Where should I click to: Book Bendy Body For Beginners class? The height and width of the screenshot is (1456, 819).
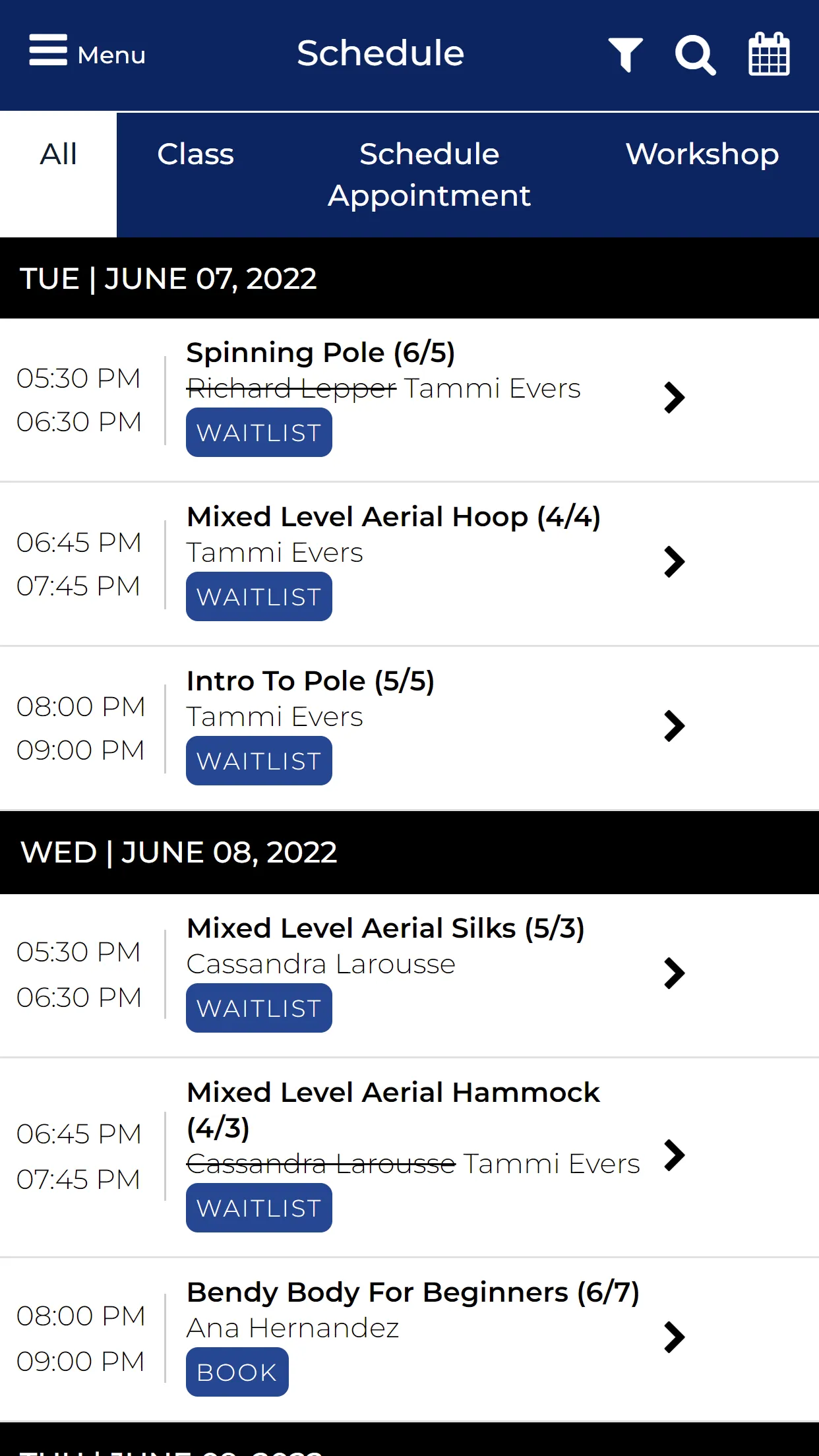coord(237,1372)
